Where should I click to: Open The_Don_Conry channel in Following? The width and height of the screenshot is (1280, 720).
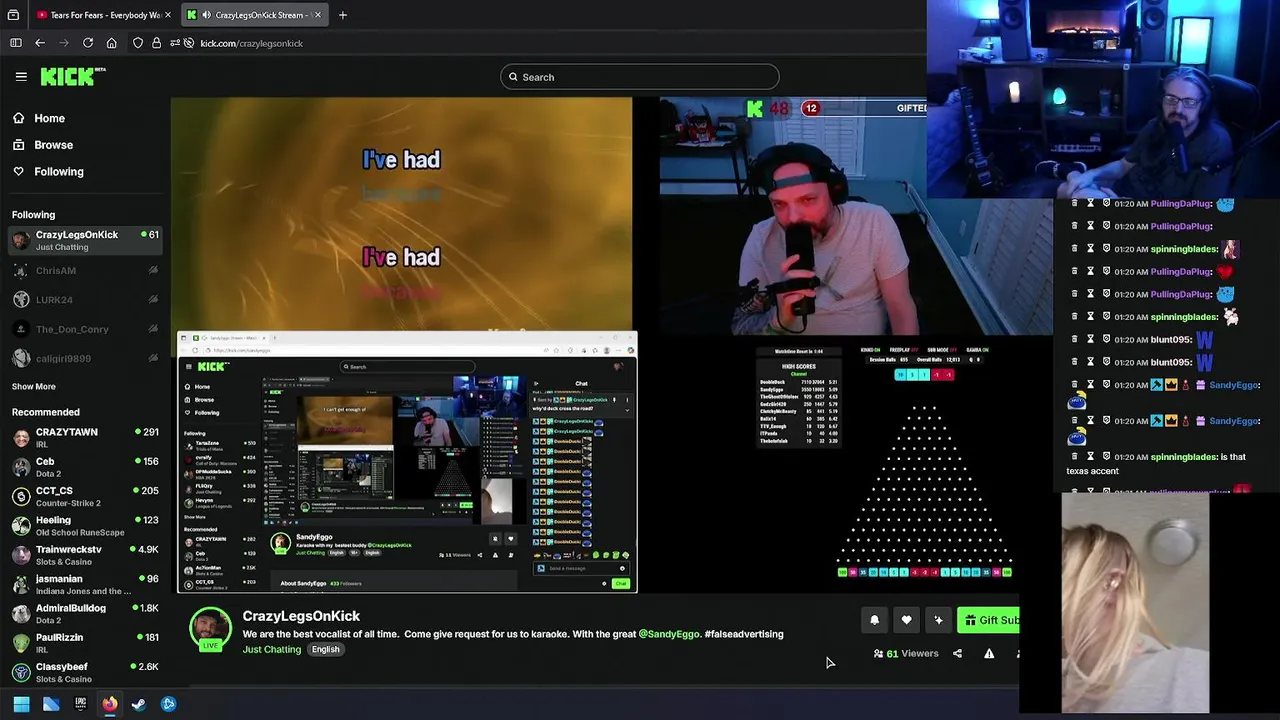click(x=84, y=329)
